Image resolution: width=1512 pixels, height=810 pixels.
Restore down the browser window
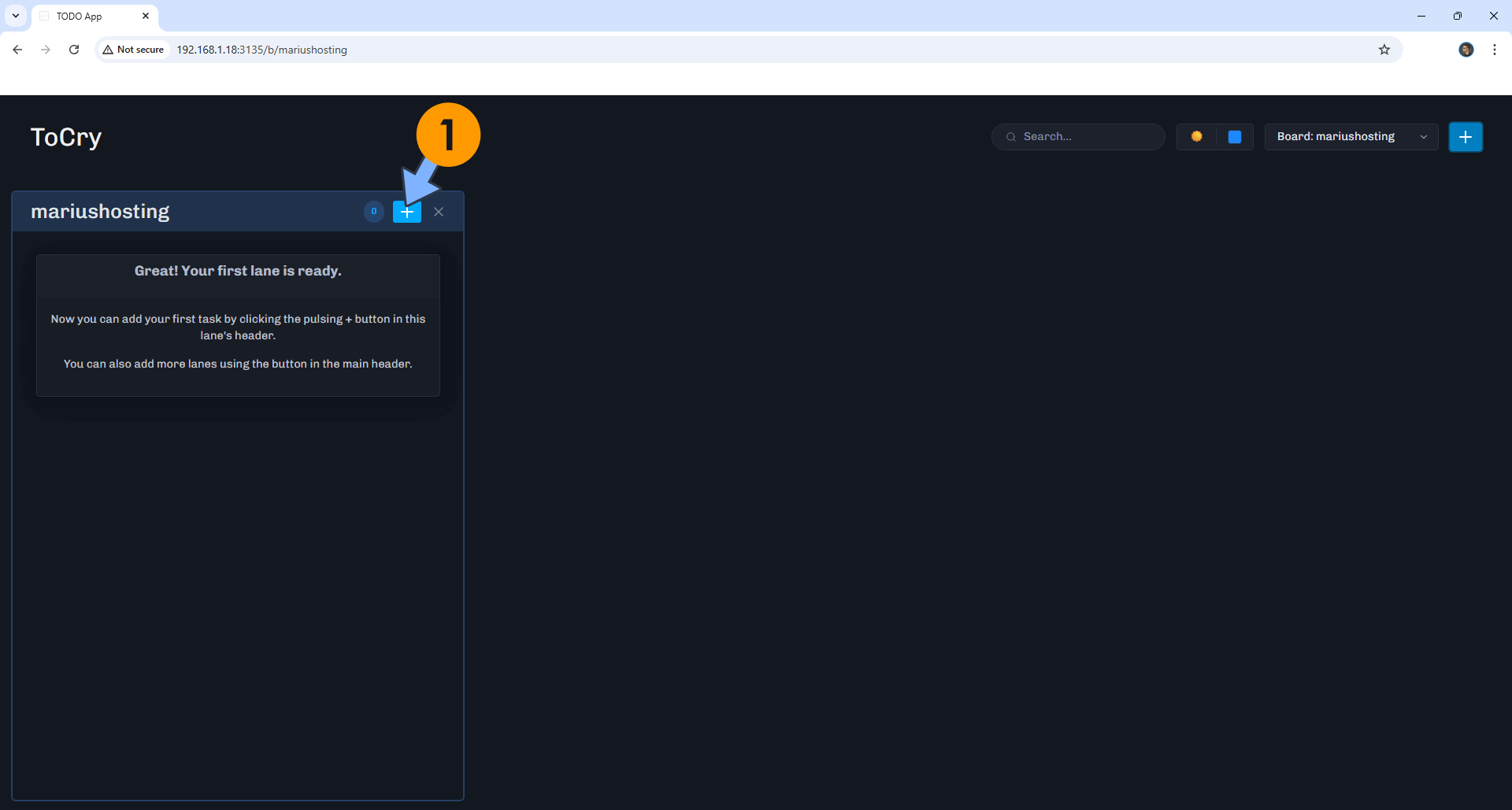tap(1458, 16)
